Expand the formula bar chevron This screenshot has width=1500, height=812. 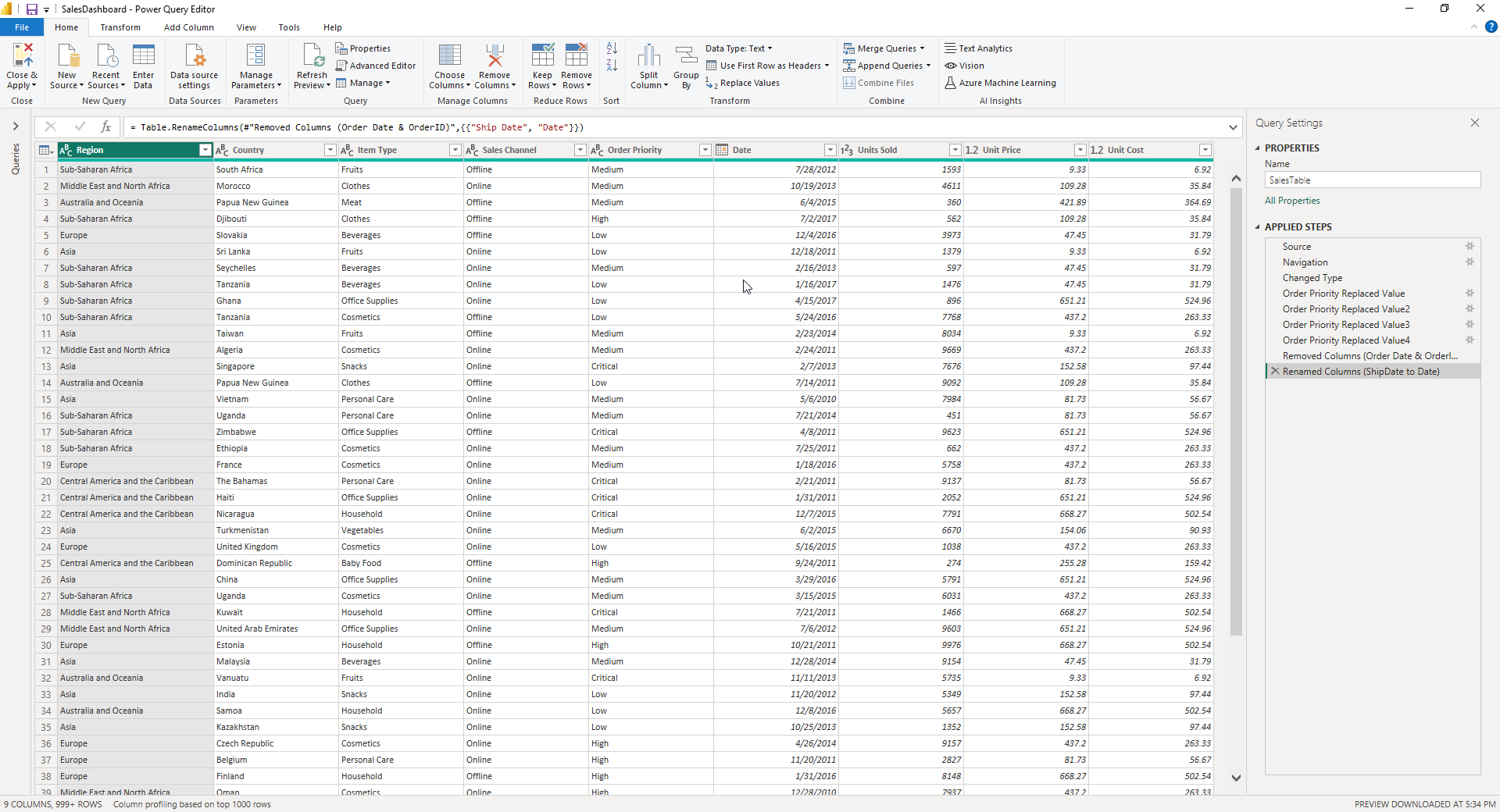click(1232, 126)
